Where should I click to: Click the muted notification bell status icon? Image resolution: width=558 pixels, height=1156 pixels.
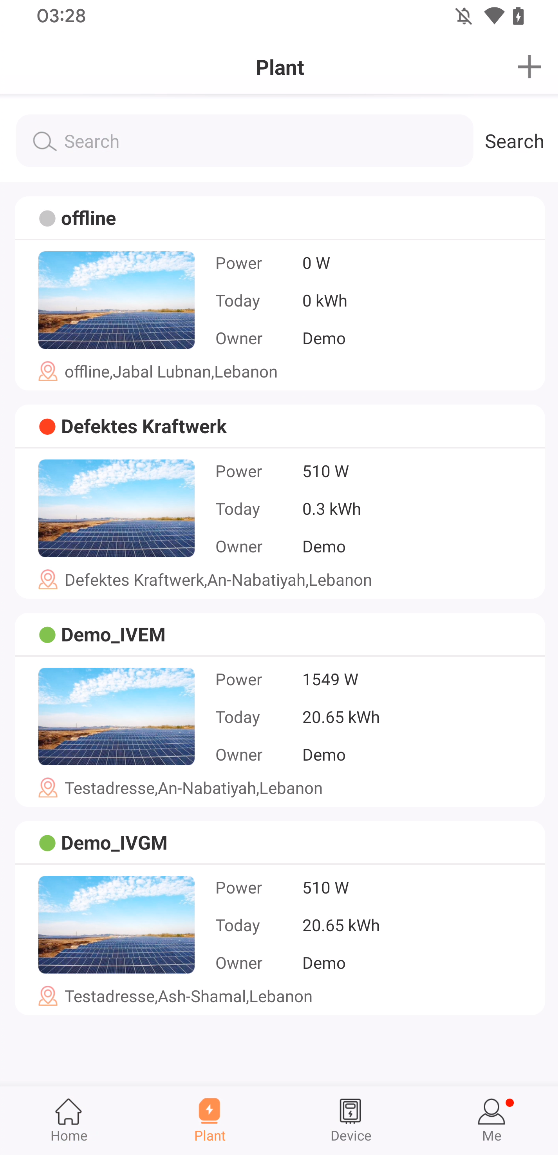[464, 16]
